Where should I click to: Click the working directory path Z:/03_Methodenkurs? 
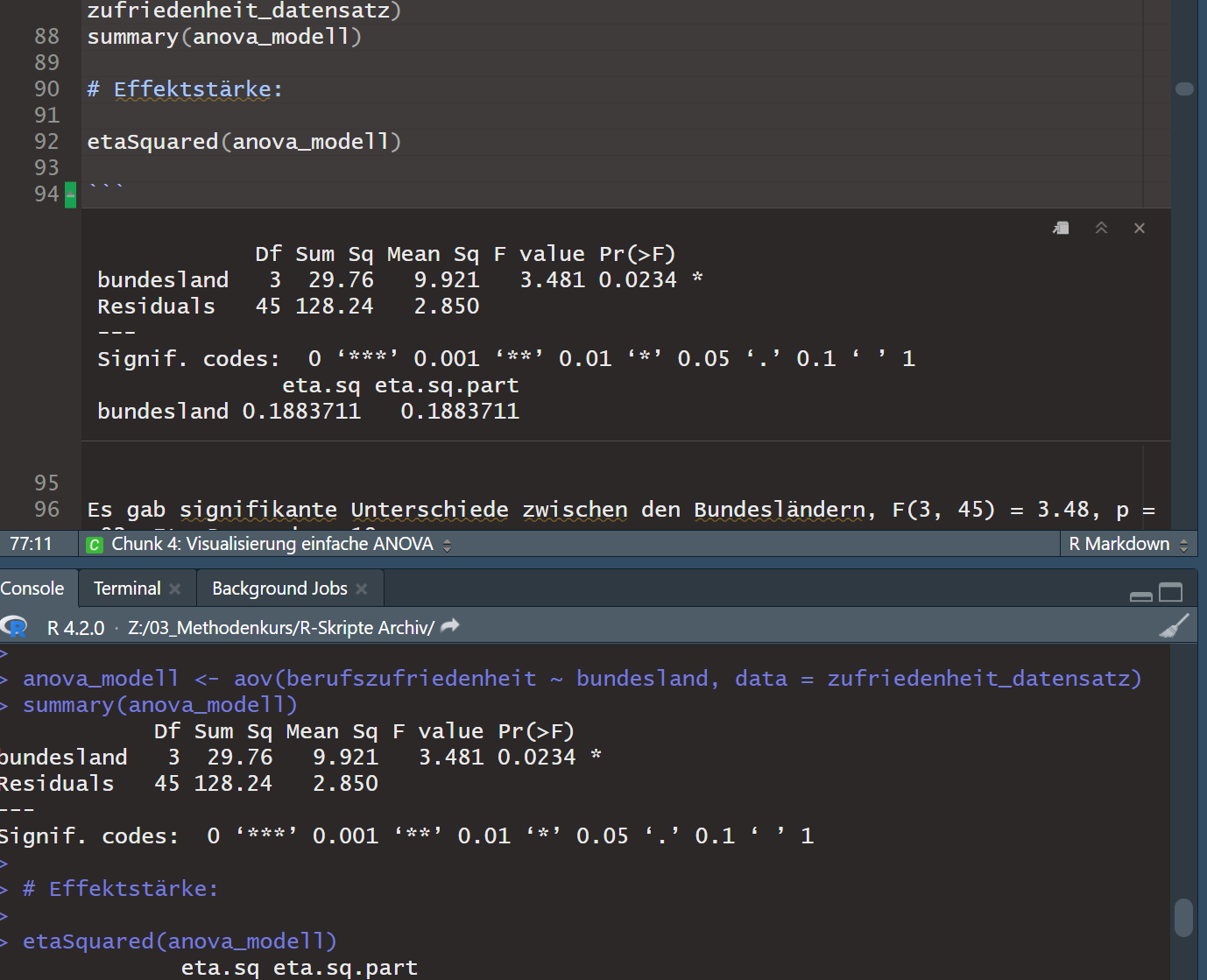coord(281,628)
